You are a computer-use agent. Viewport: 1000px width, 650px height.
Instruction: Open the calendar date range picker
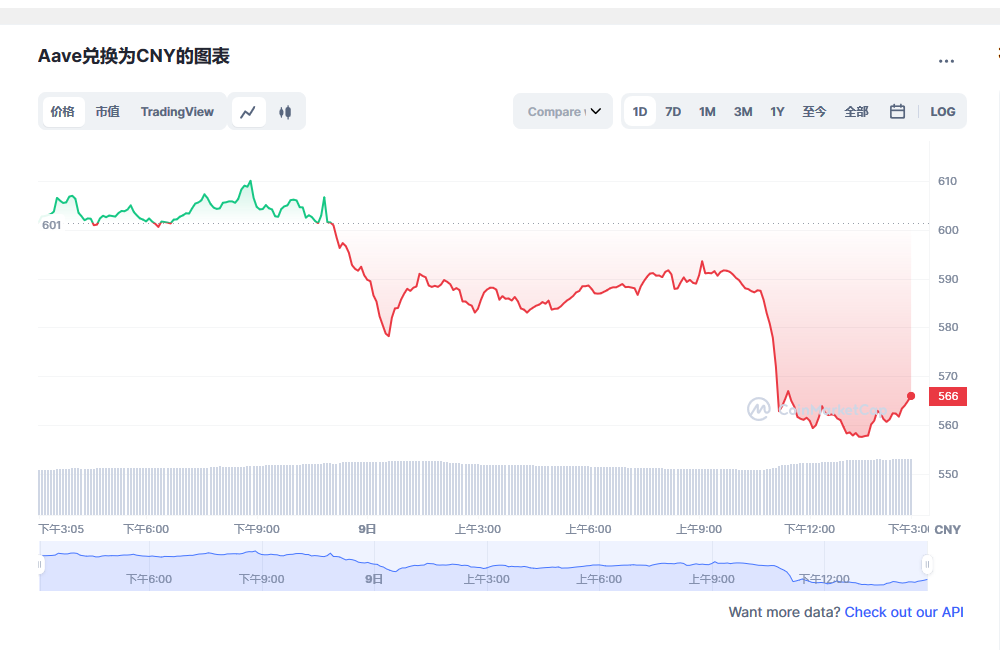coord(897,112)
